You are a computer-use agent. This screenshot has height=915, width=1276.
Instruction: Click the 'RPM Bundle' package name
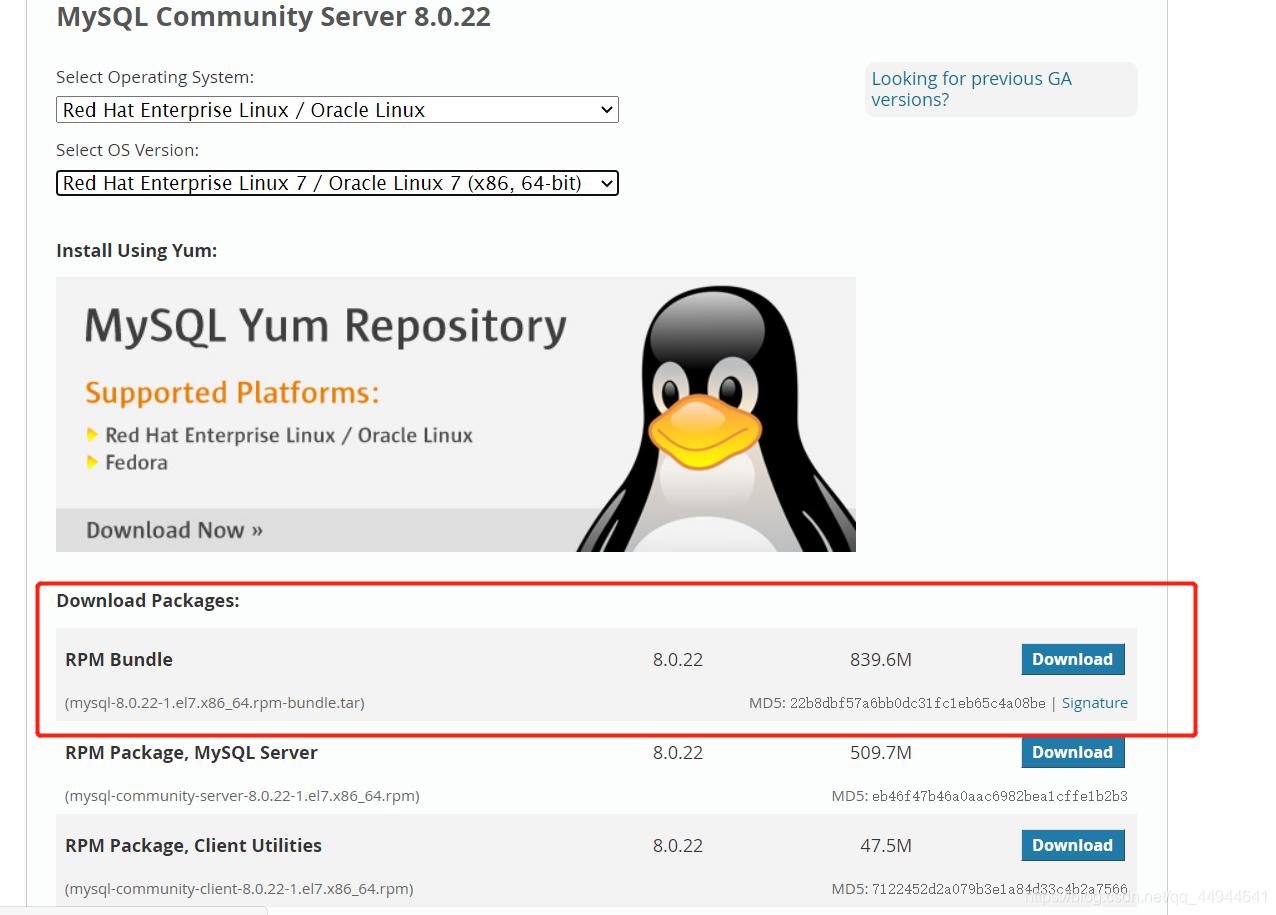tap(119, 659)
